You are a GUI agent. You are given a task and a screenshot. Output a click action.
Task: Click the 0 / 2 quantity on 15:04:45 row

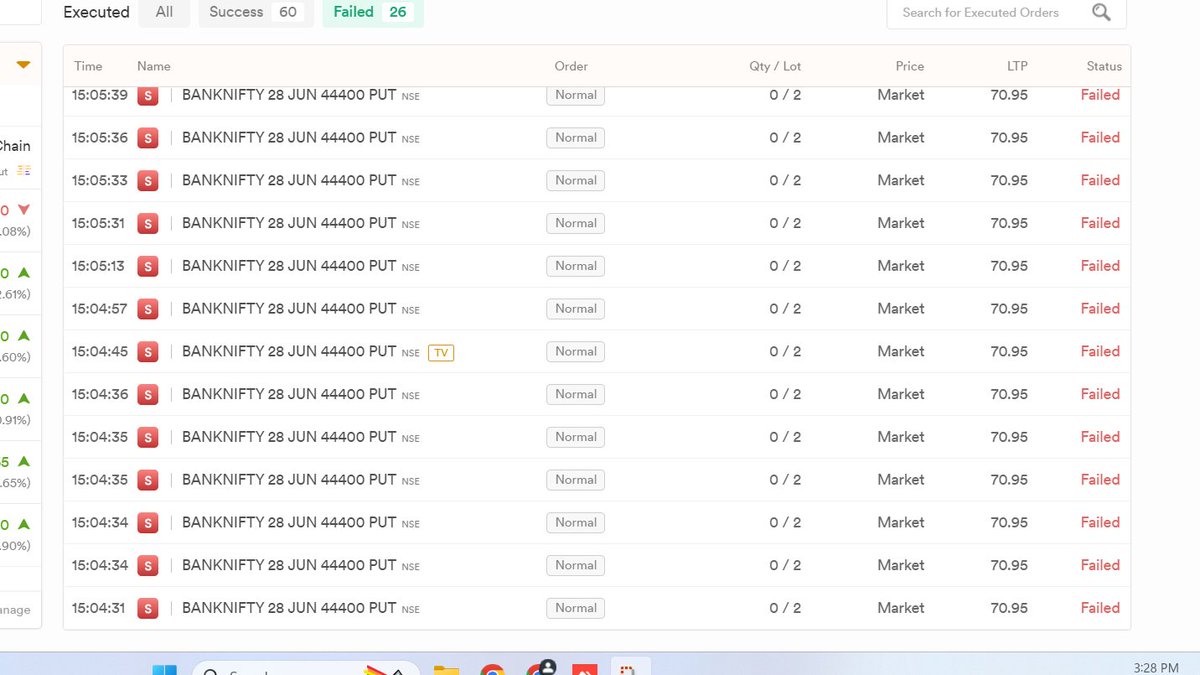pyautogui.click(x=785, y=351)
